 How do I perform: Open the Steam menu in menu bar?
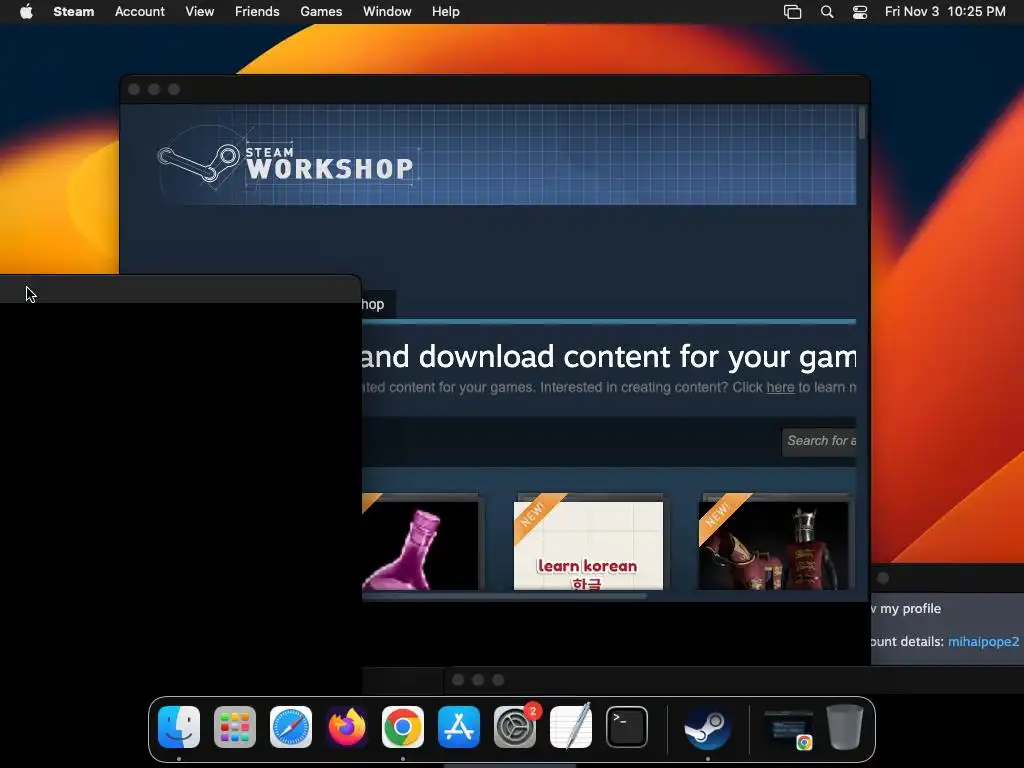coord(73,11)
